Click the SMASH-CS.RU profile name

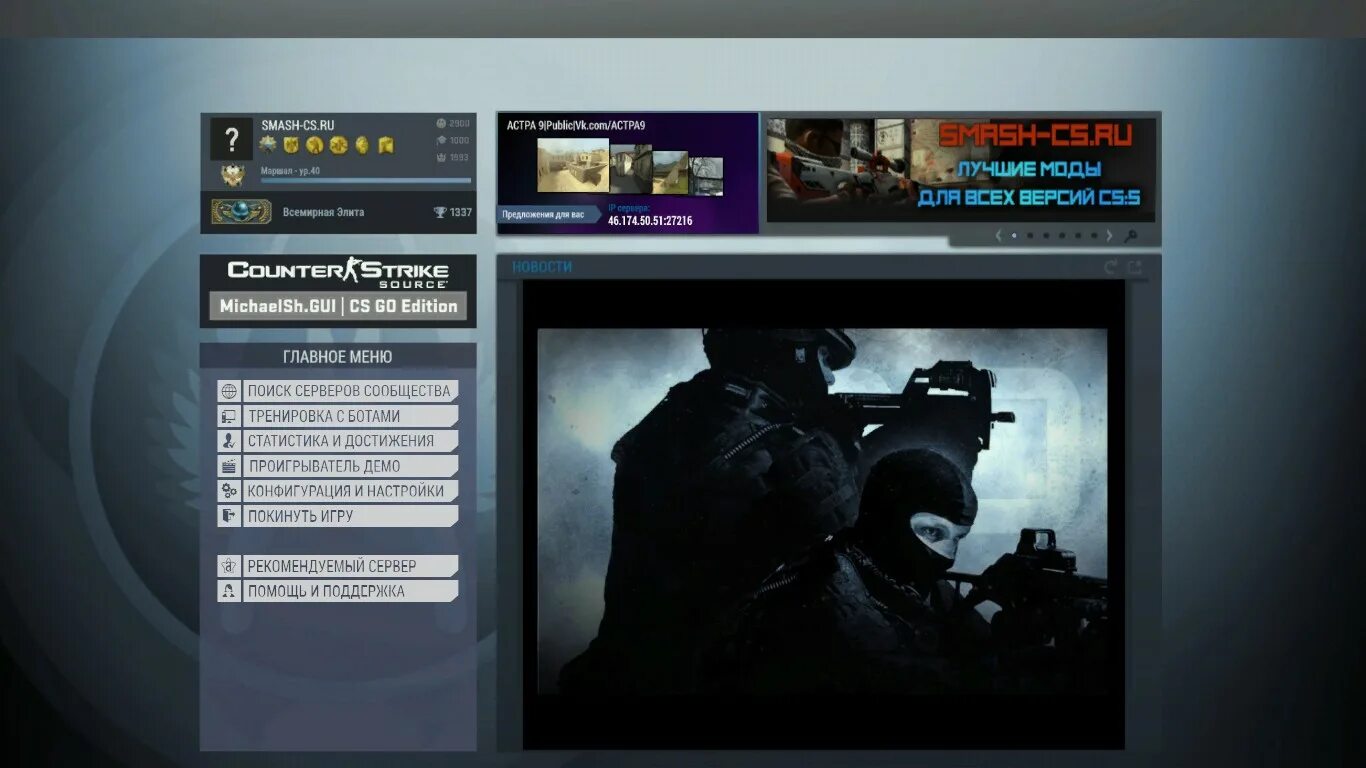pyautogui.click(x=298, y=125)
